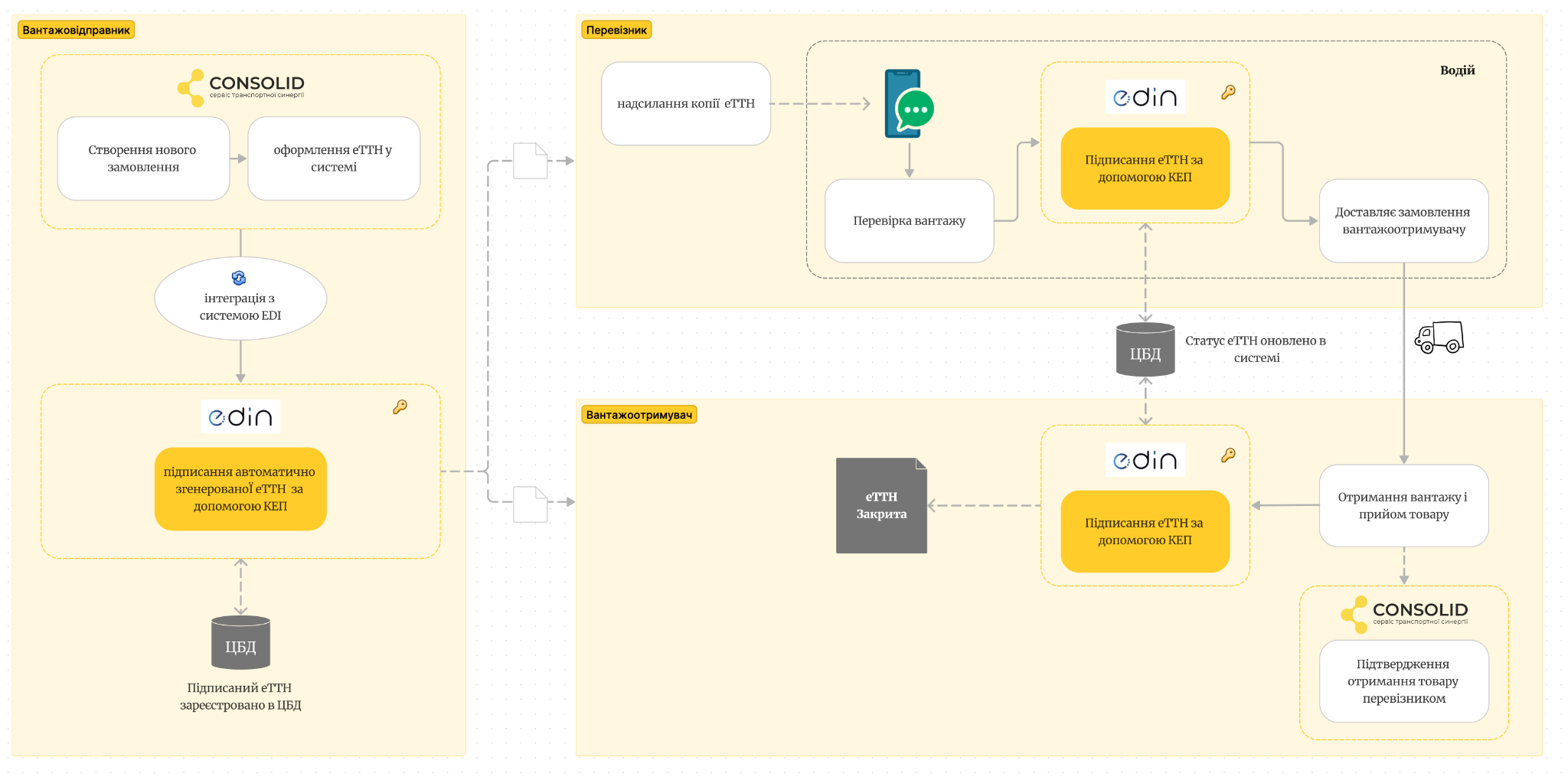Click the delivery truck icon

point(1439,337)
